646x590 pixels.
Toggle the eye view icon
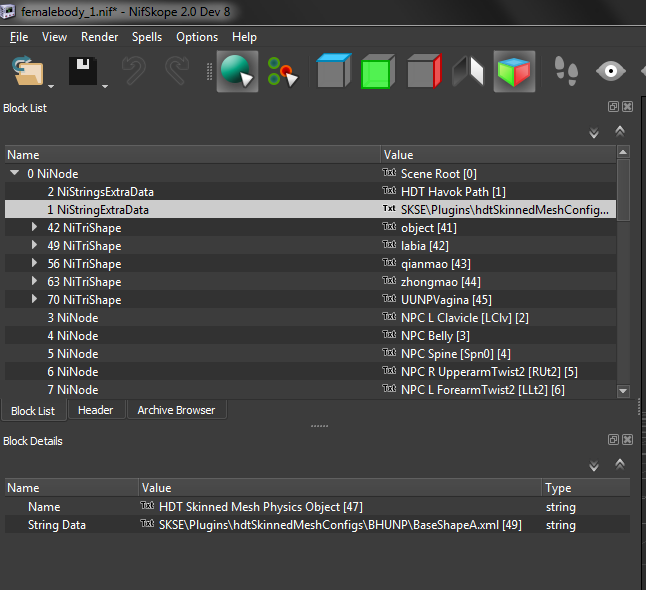tap(611, 71)
